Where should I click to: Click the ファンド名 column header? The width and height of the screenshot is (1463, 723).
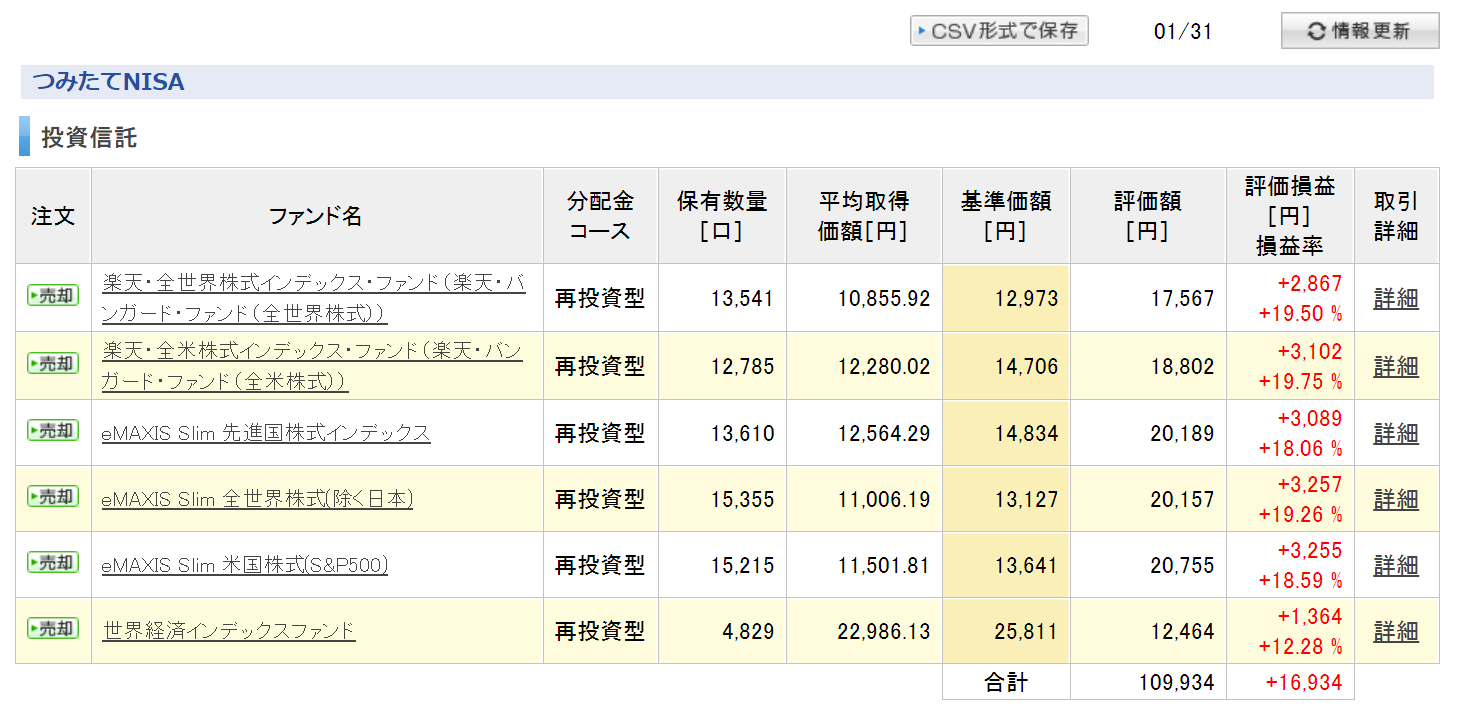[x=316, y=216]
